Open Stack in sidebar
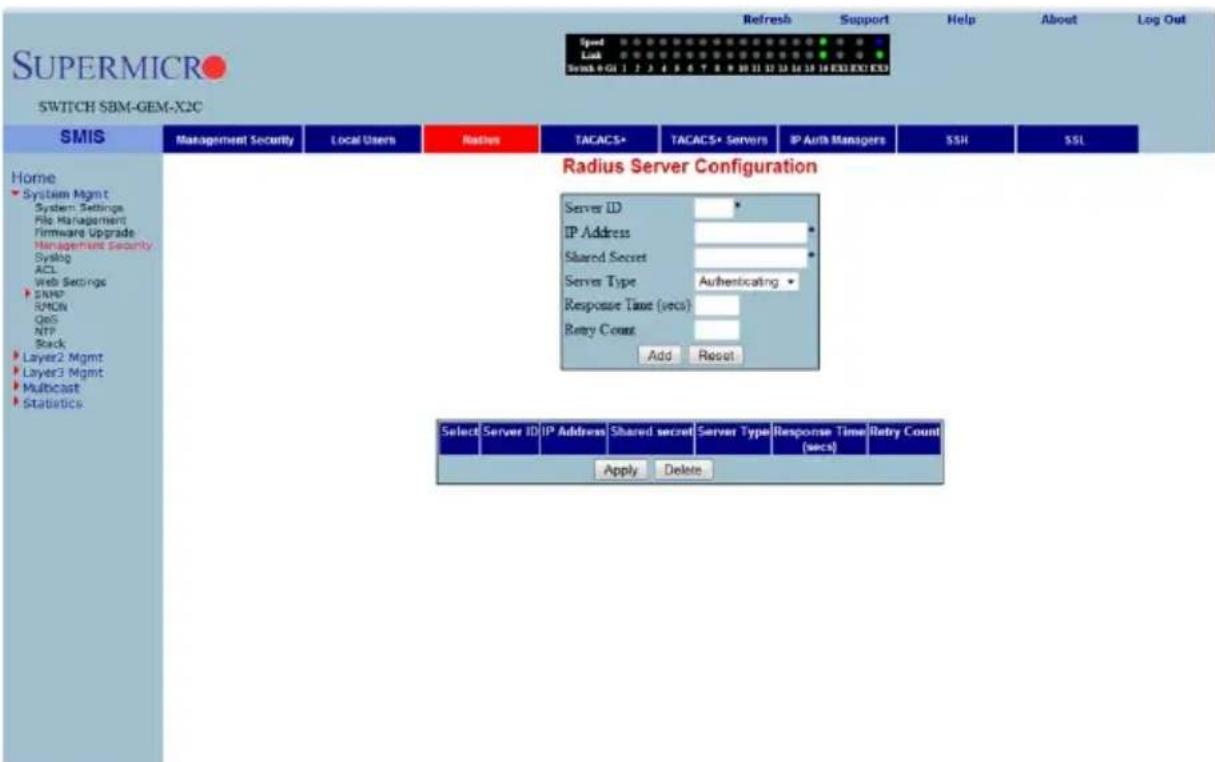The image size is (1215, 762). point(49,343)
